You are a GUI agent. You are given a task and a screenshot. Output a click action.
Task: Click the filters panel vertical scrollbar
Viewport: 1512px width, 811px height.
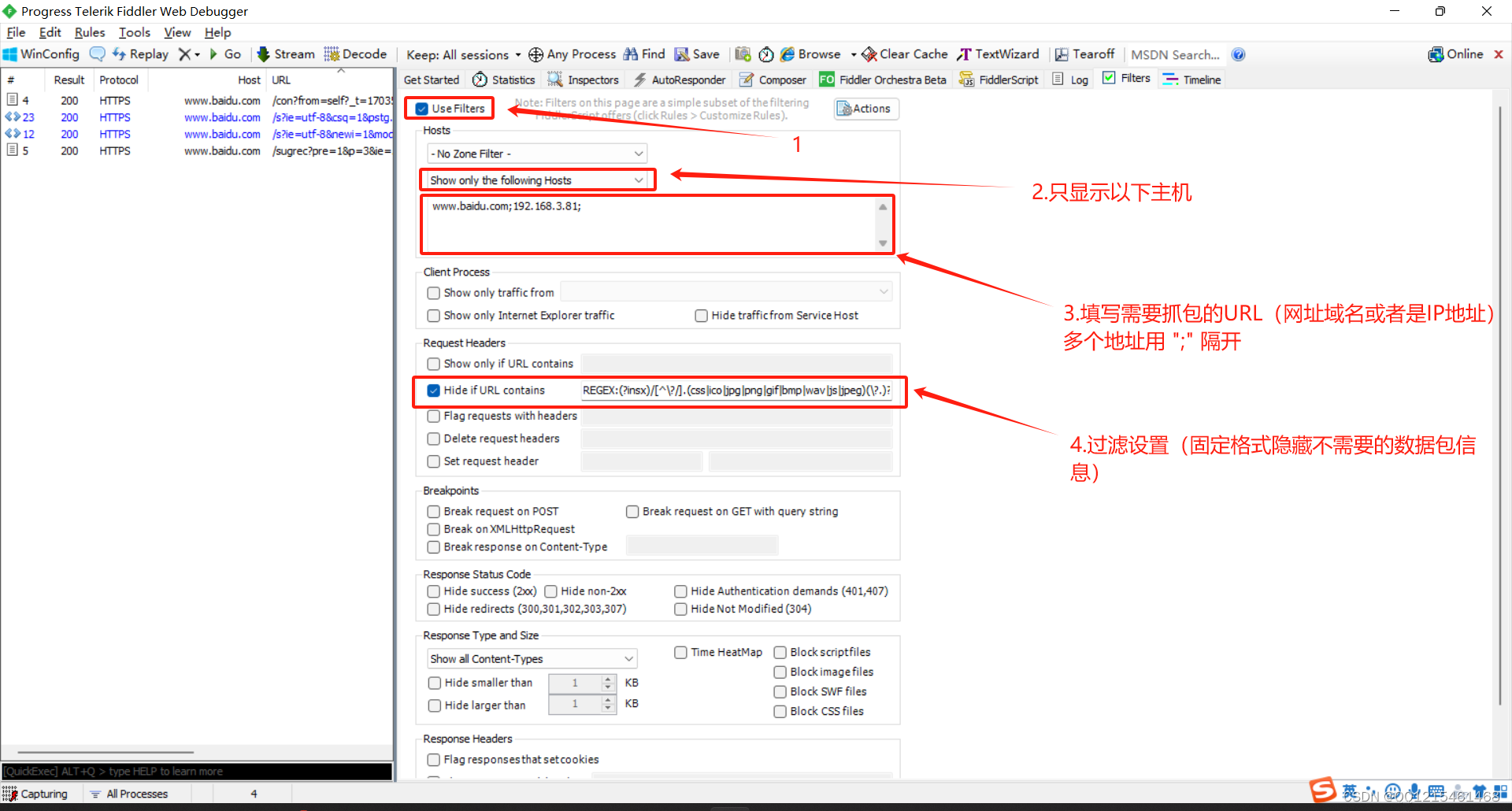[x=1499, y=405]
